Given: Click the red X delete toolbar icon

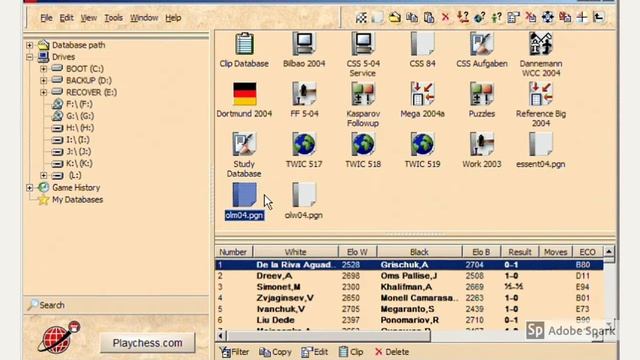Looking at the screenshot, I should 445,18.
